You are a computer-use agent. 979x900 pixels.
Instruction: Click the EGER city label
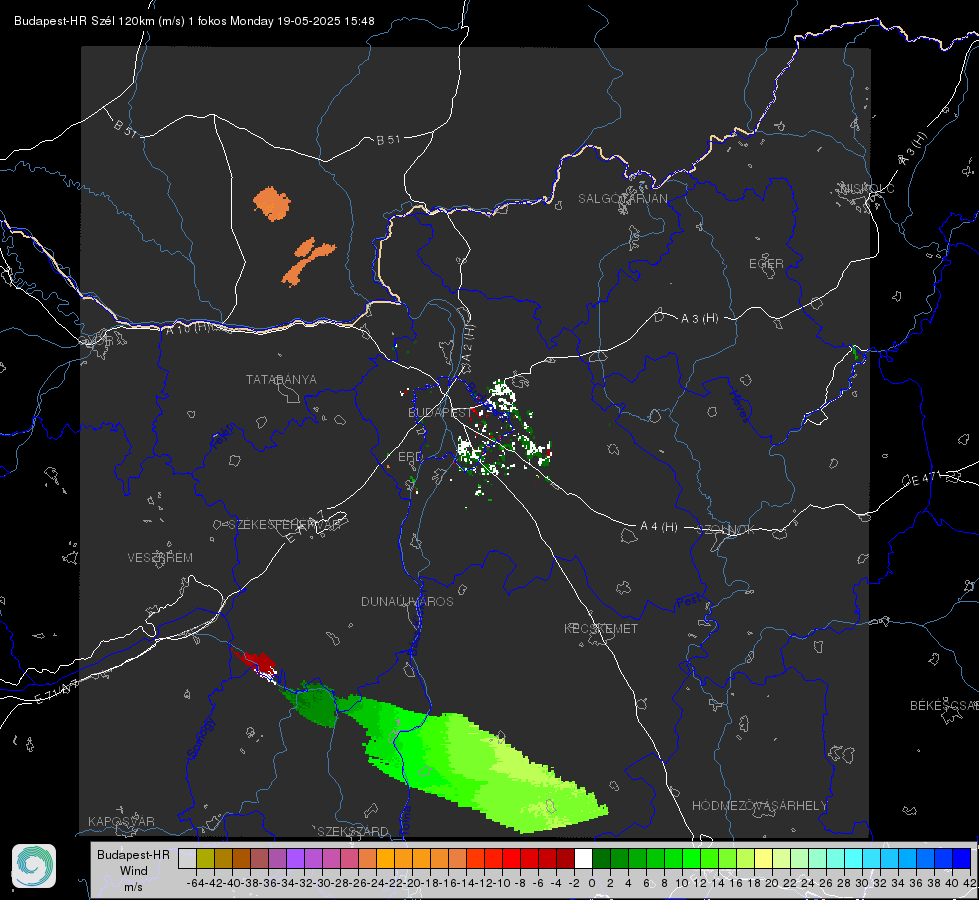(766, 264)
